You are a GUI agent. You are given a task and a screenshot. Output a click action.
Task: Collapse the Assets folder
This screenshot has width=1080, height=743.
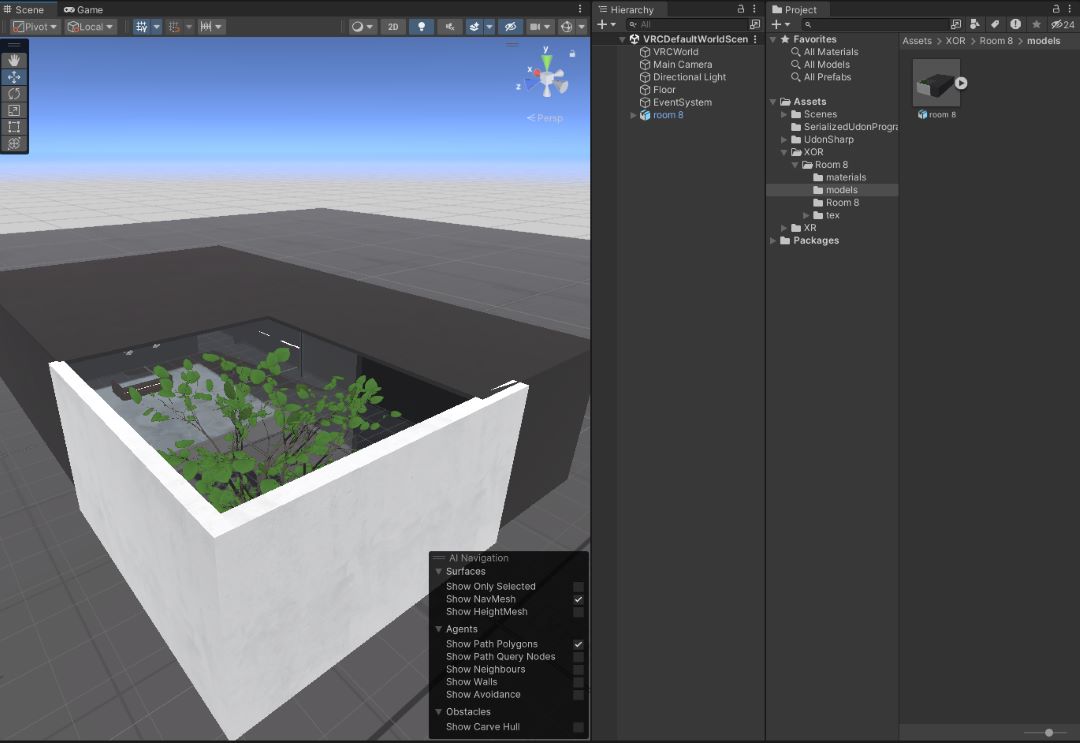[x=773, y=102]
